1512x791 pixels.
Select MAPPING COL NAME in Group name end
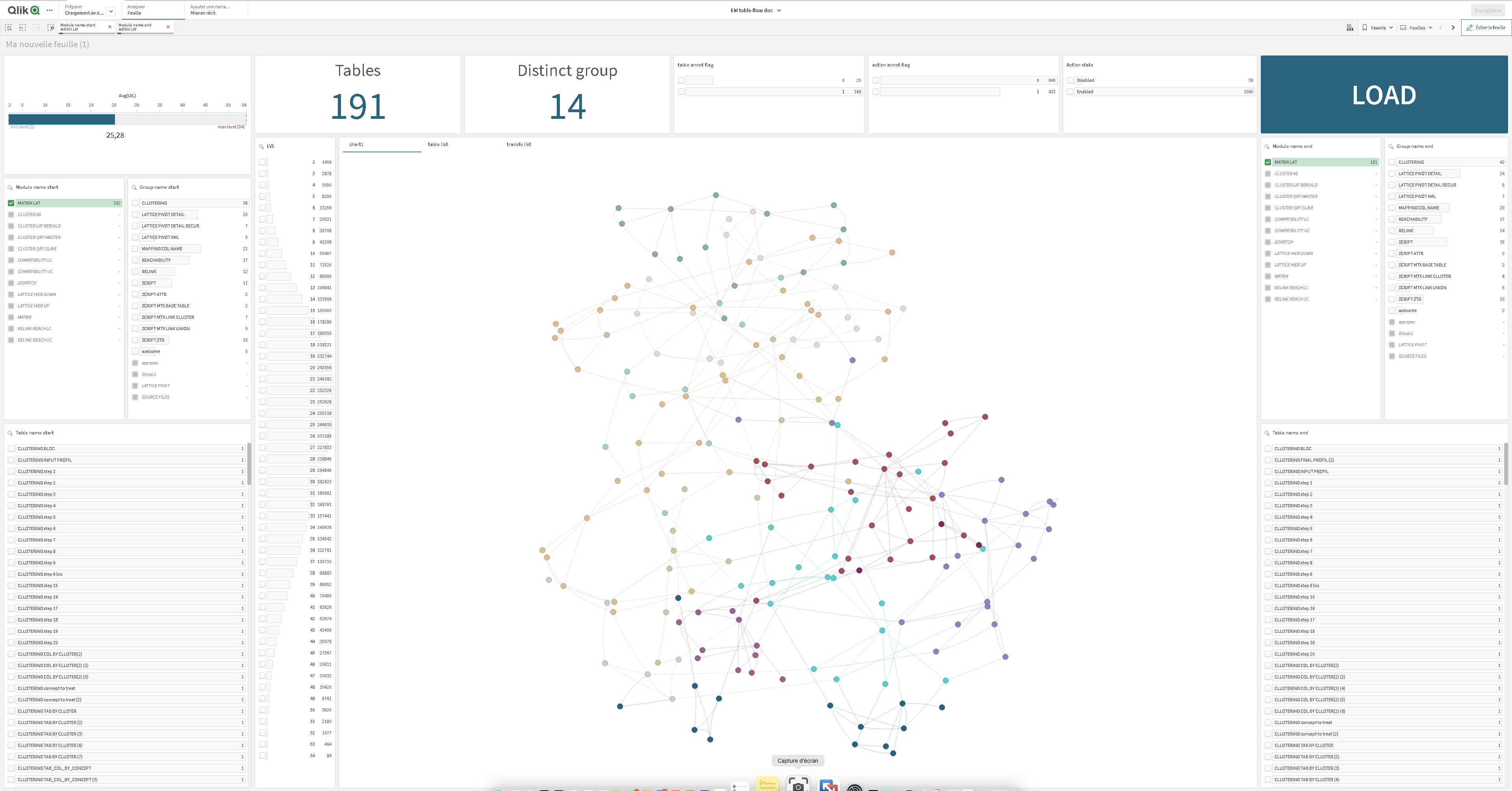(x=1446, y=208)
